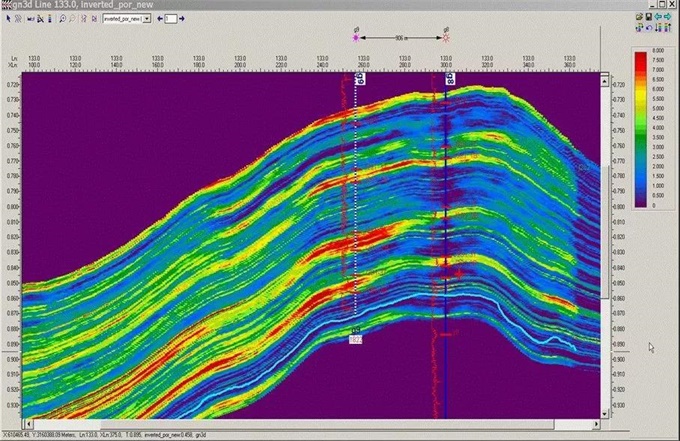Open the inverted_por_new volume dropdown
680x441 pixels.
[147, 19]
